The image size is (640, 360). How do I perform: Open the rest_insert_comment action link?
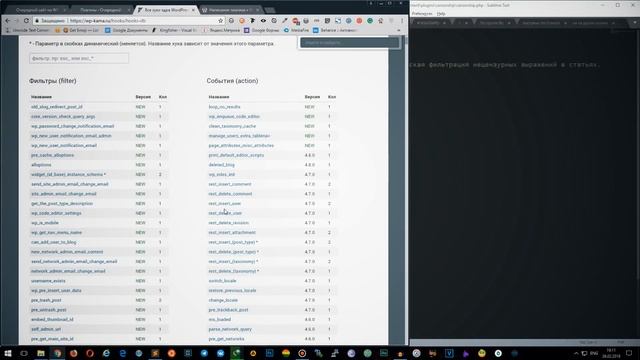tap(230, 184)
